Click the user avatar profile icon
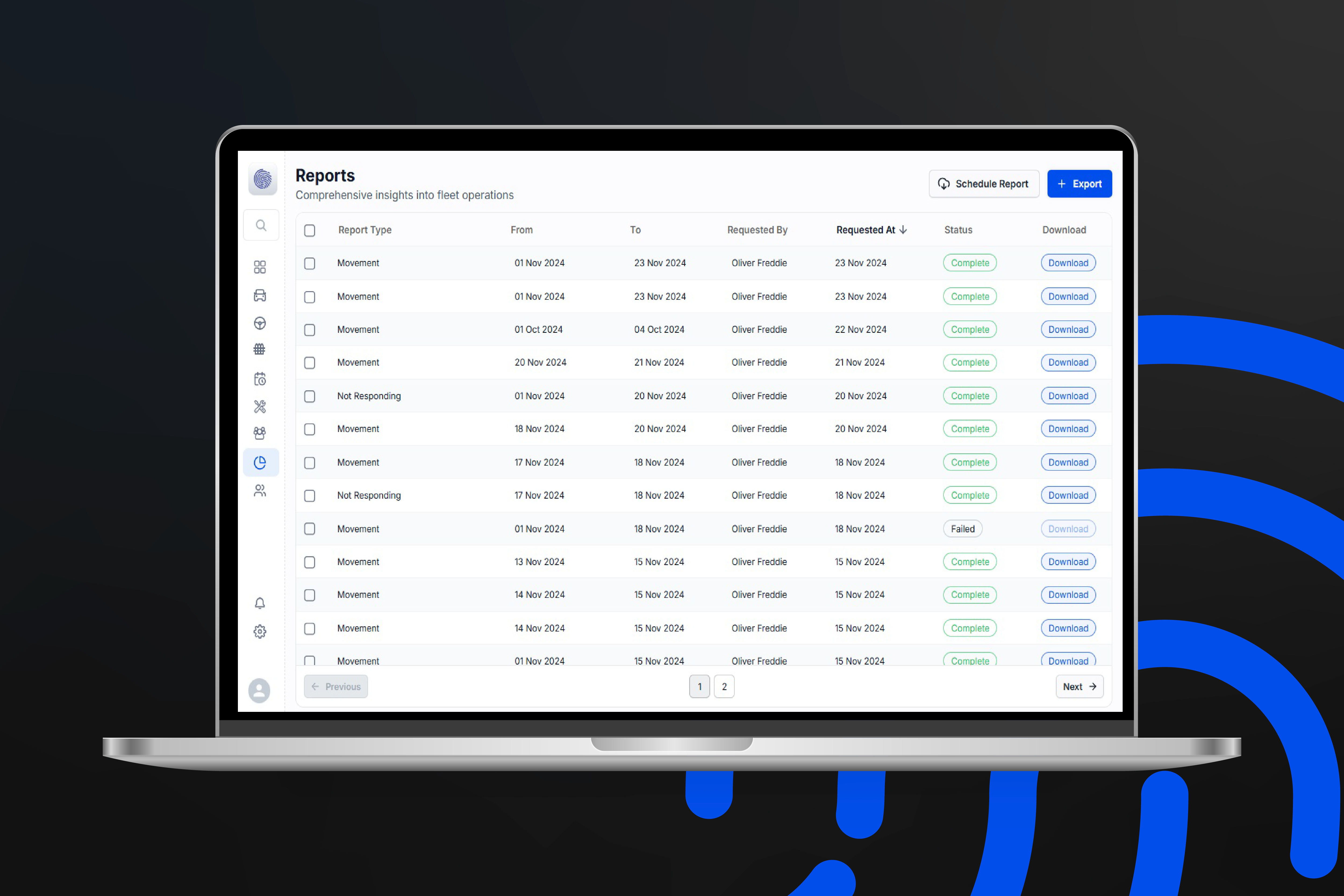1344x896 pixels. click(x=259, y=691)
